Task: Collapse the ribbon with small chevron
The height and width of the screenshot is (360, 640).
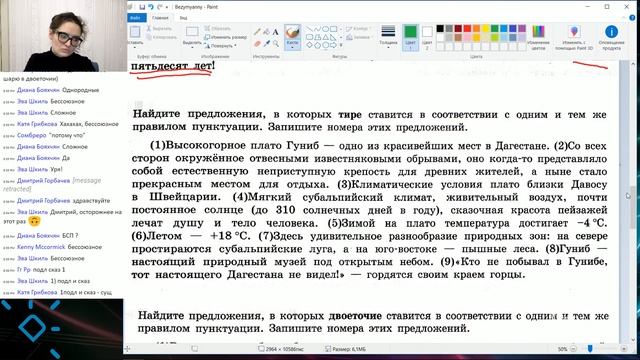Action: tap(625, 18)
